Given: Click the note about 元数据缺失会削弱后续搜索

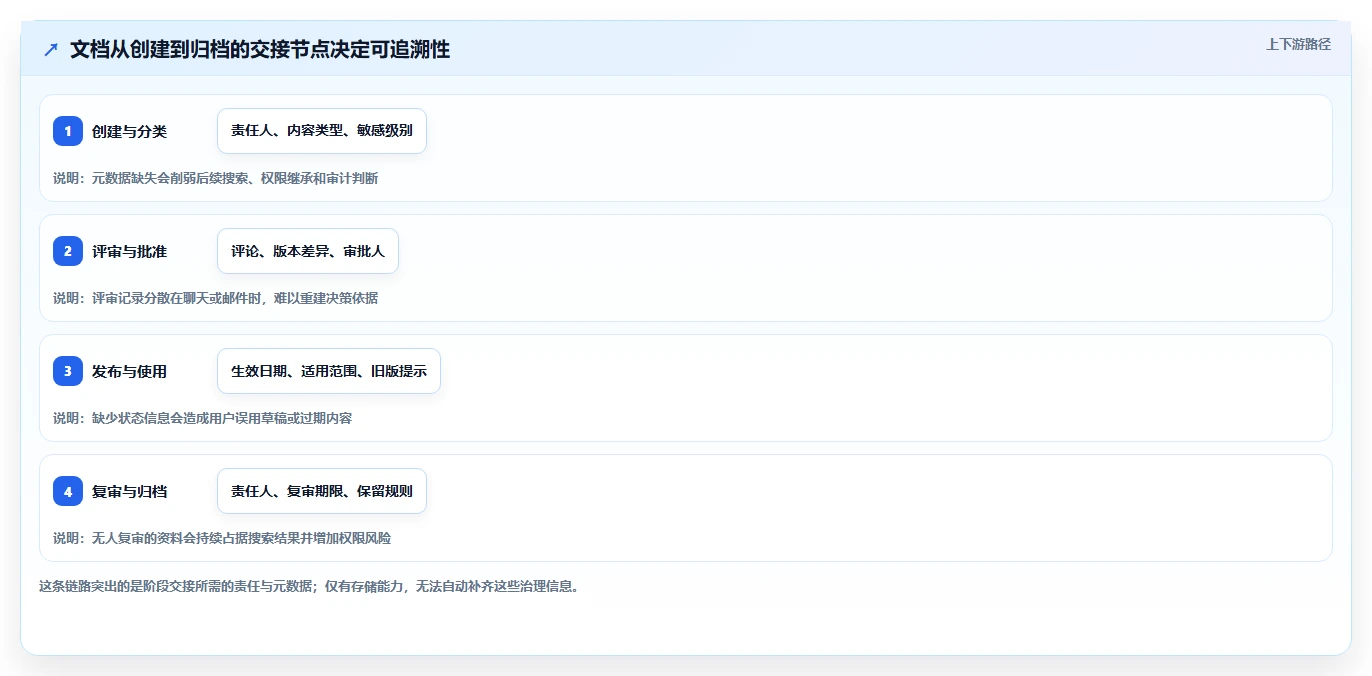Looking at the screenshot, I should (x=215, y=178).
